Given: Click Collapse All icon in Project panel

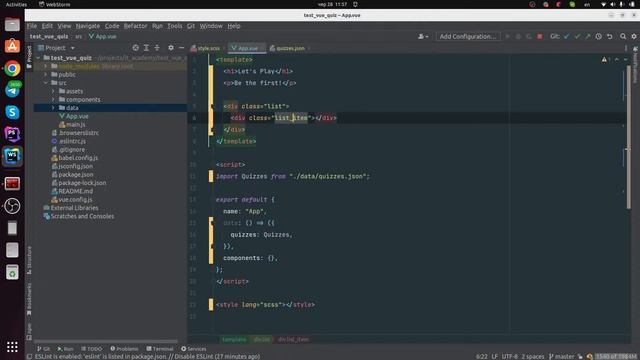Looking at the screenshot, I should (157, 48).
